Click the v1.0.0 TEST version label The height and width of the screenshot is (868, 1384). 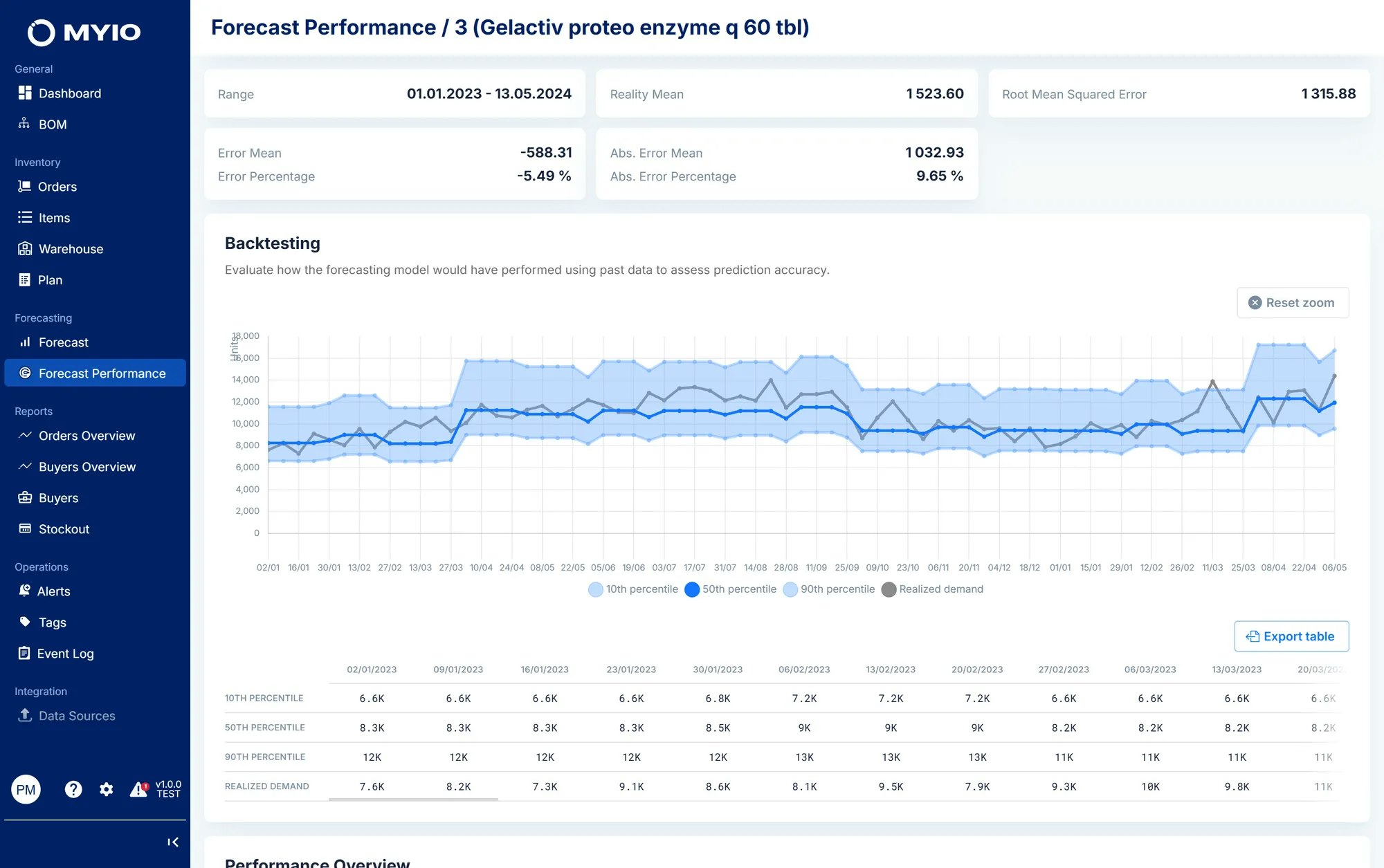pyautogui.click(x=168, y=789)
